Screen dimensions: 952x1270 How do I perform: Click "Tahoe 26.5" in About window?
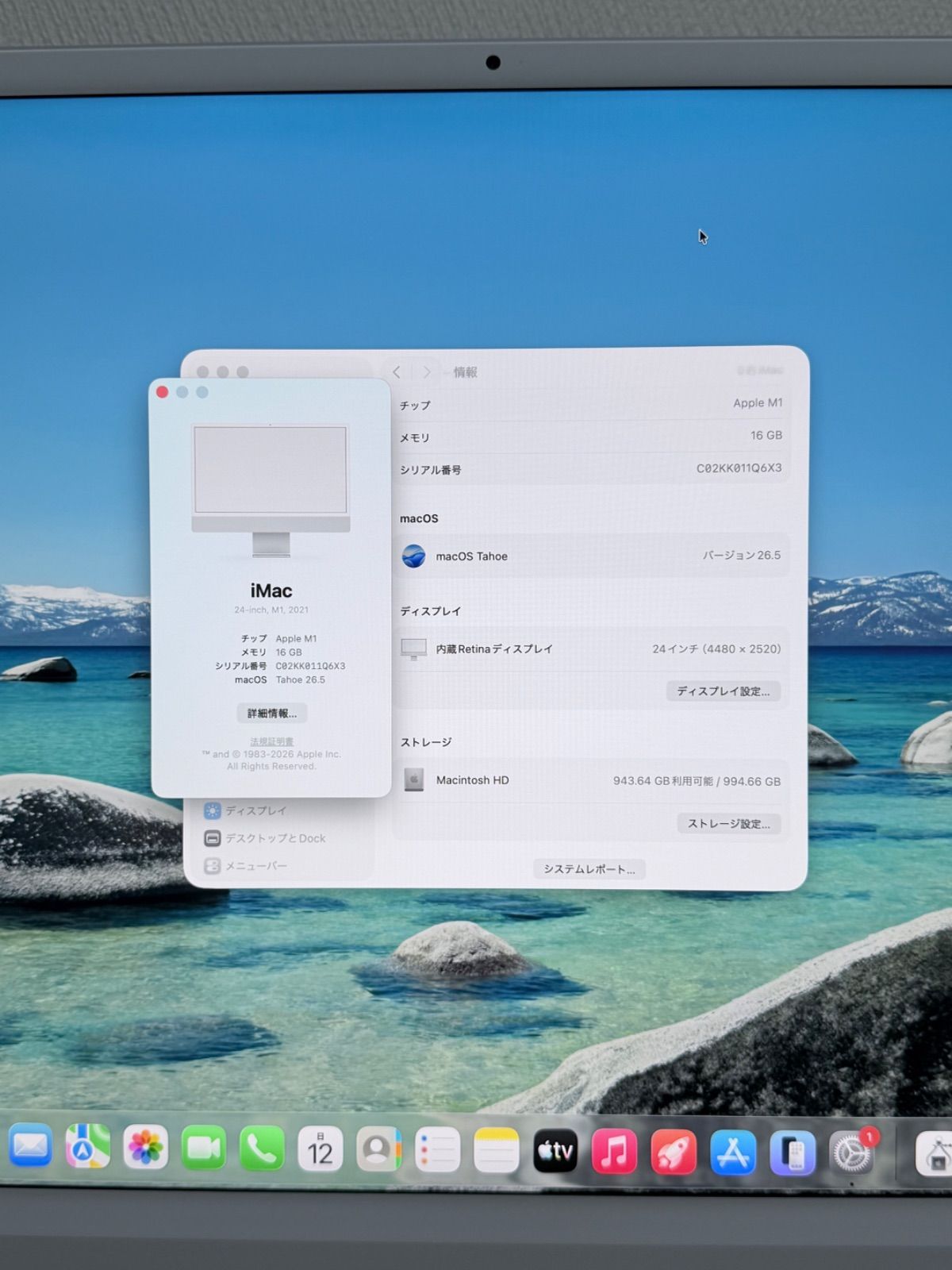tap(301, 679)
